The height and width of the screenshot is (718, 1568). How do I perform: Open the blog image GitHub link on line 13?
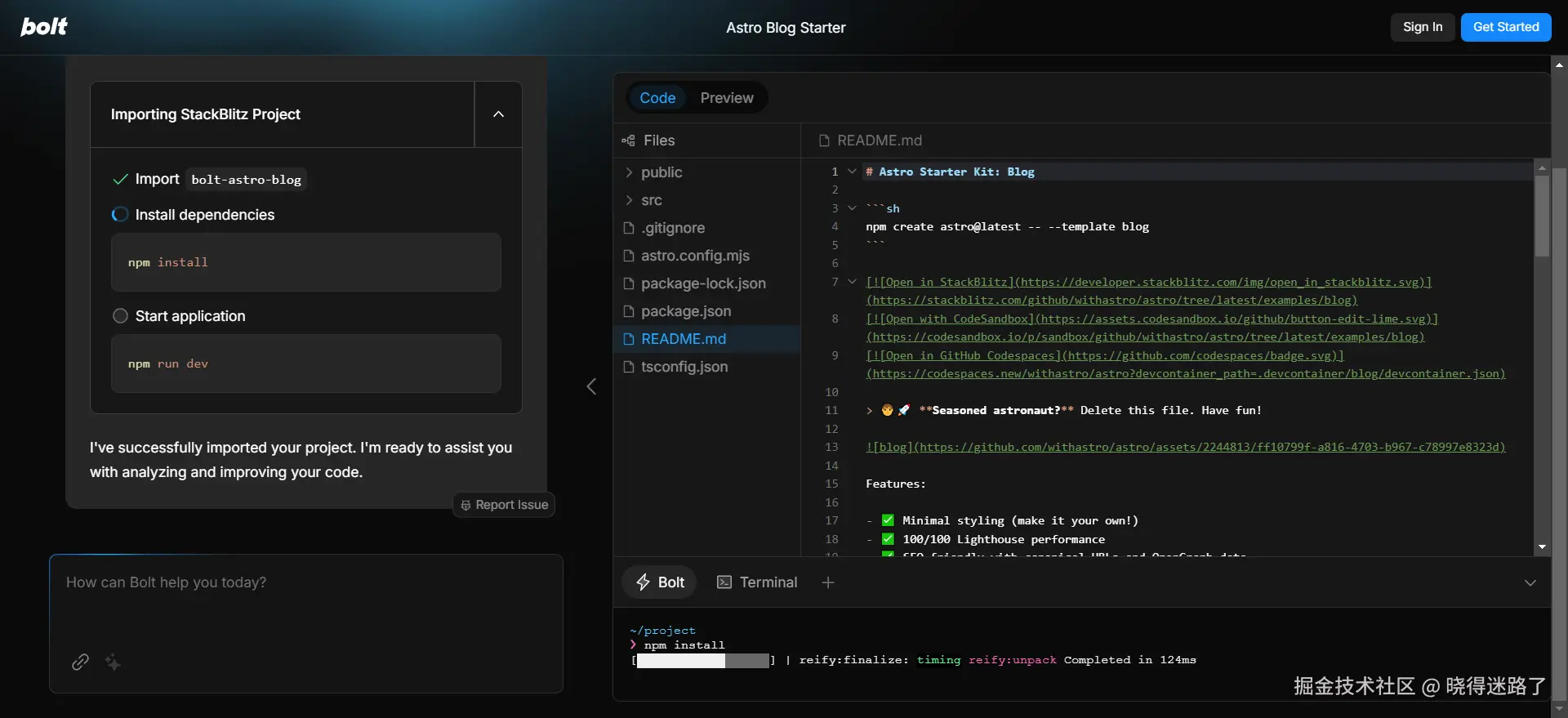[1185, 447]
